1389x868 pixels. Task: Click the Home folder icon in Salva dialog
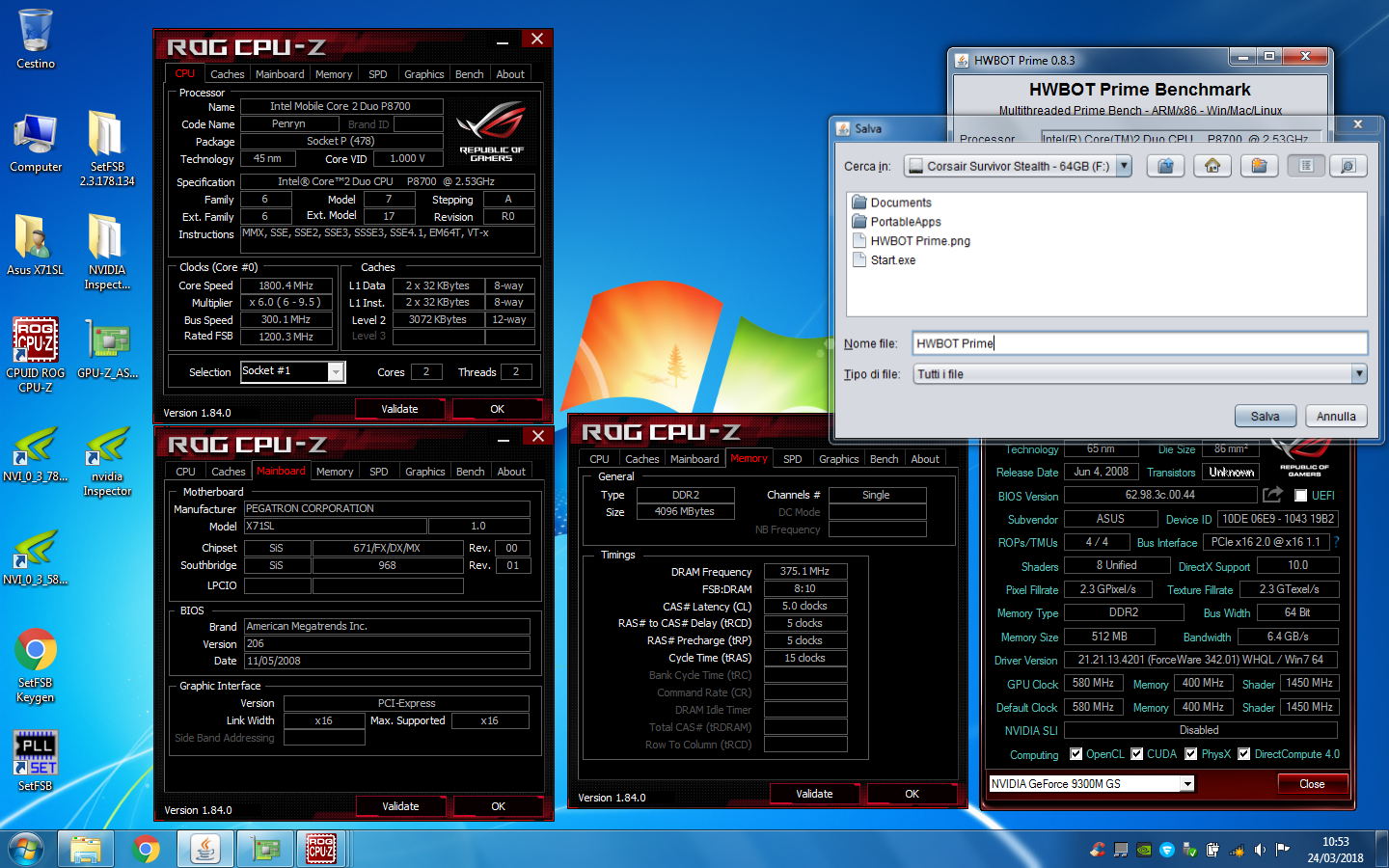pos(1212,166)
